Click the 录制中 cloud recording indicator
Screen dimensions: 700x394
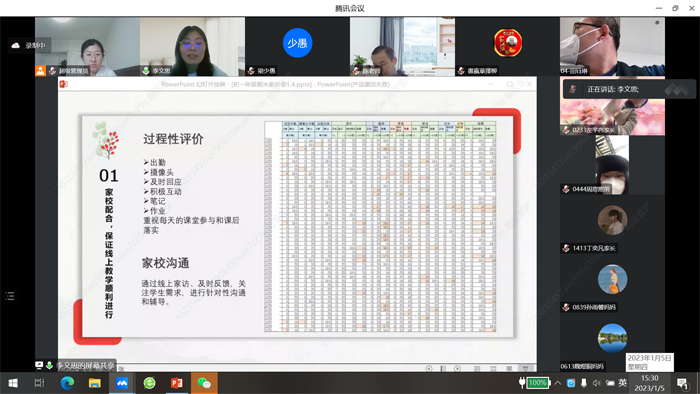(x=29, y=45)
